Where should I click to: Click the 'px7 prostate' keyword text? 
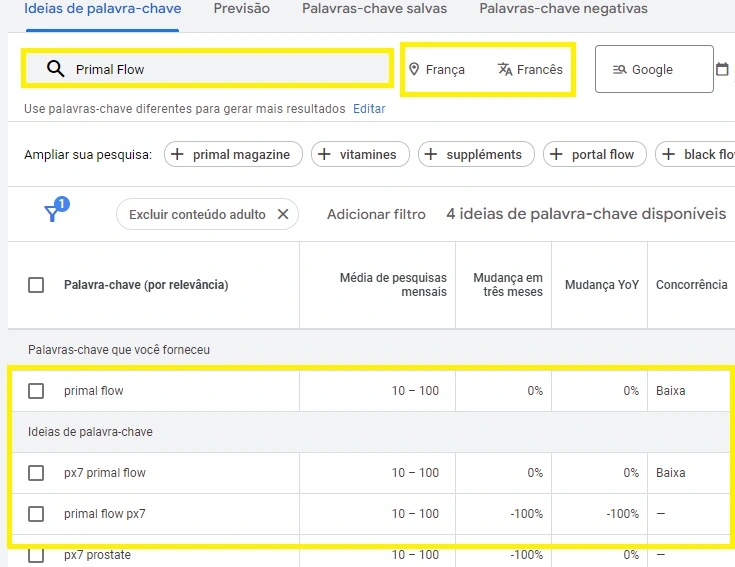tap(98, 555)
